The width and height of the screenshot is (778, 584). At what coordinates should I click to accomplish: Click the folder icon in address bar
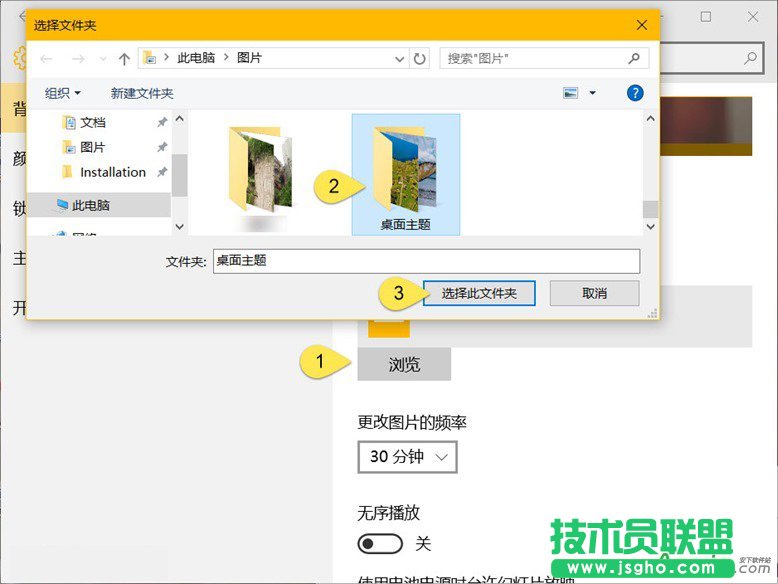(x=149, y=58)
